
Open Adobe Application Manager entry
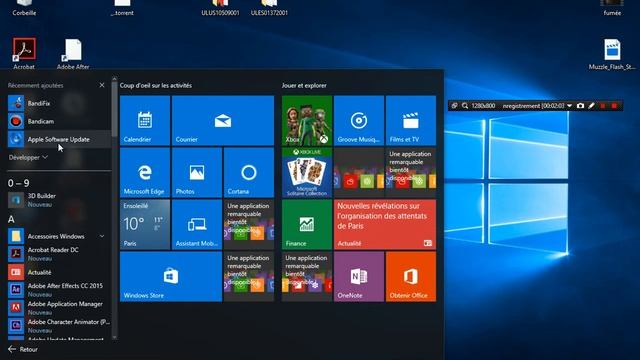[59, 308]
